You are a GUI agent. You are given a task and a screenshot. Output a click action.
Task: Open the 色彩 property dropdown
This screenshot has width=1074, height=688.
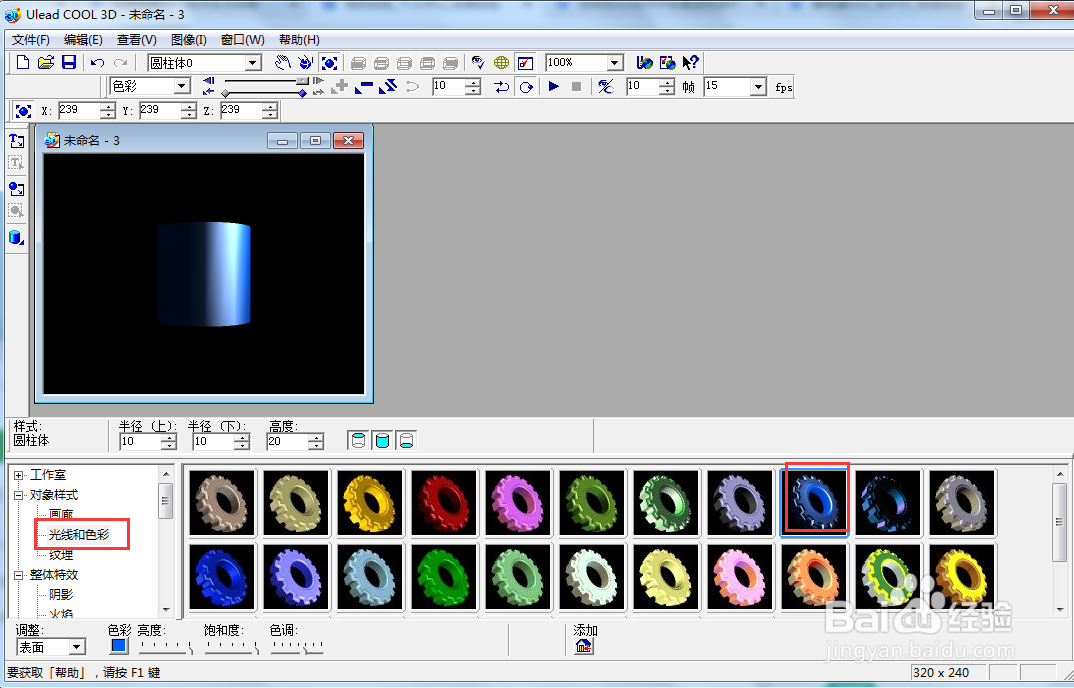pyautogui.click(x=182, y=86)
